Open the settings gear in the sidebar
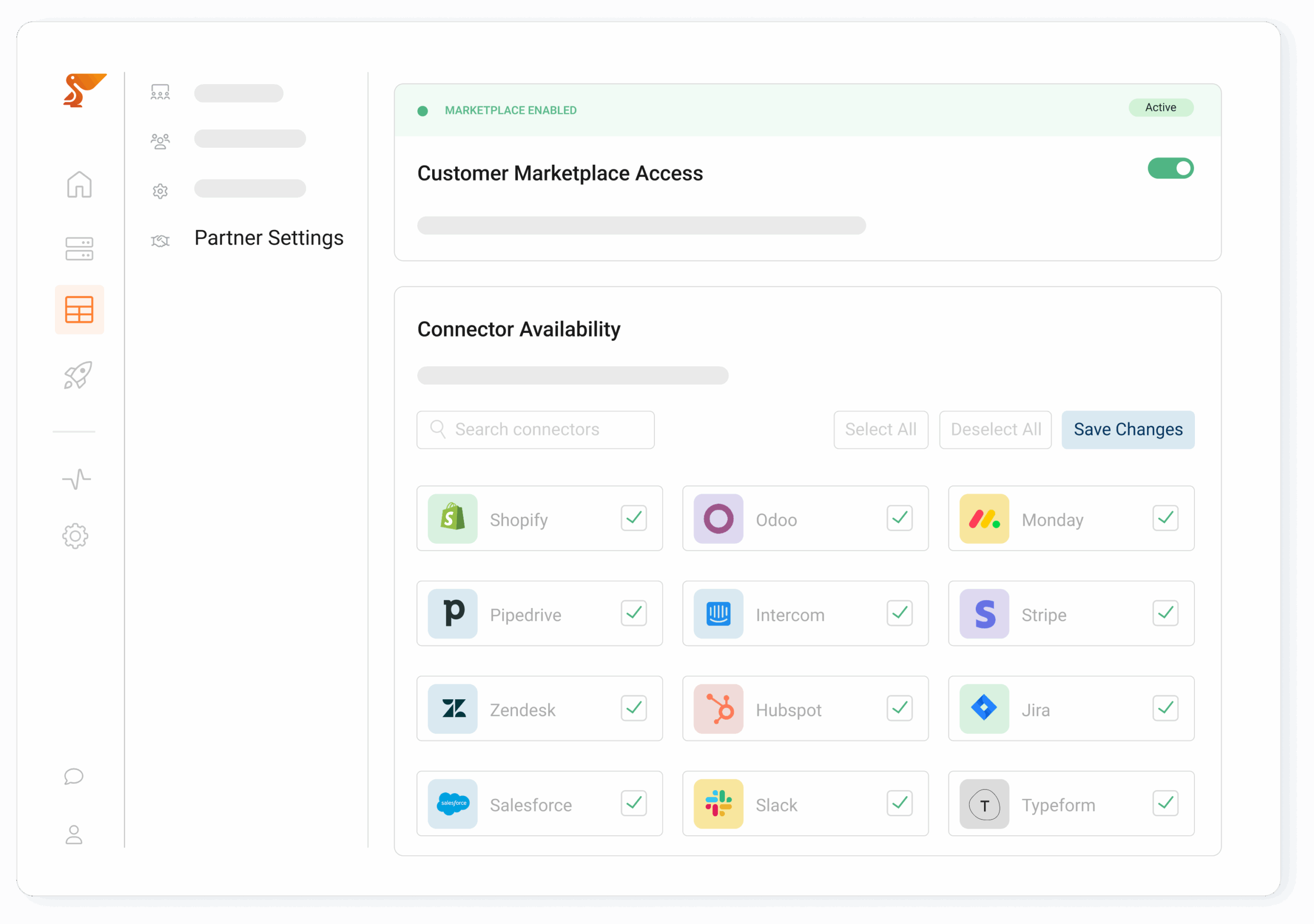 75,536
